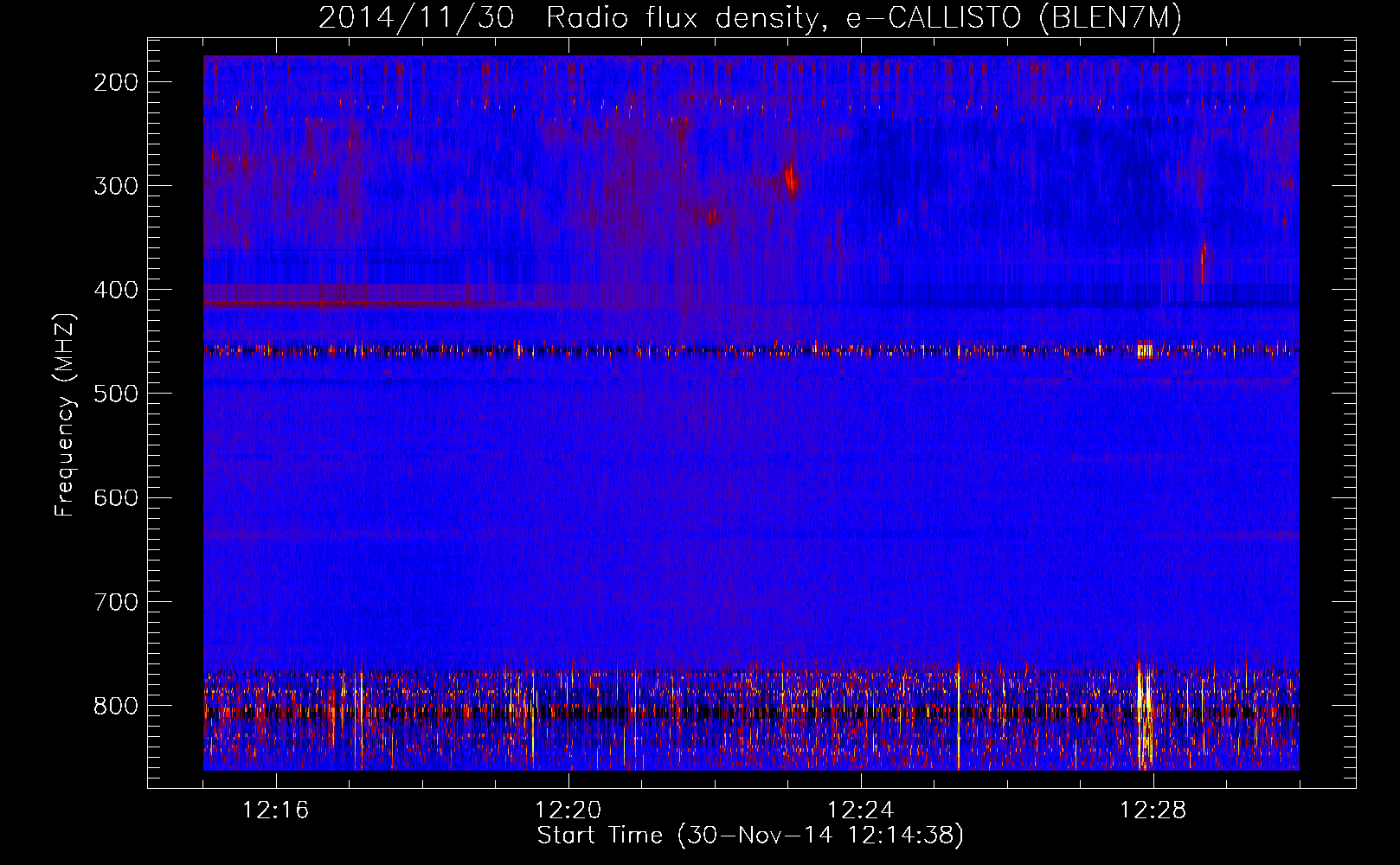Click the 12:28 time tick label
Viewport: 1400px width, 865px height.
click(x=1153, y=811)
